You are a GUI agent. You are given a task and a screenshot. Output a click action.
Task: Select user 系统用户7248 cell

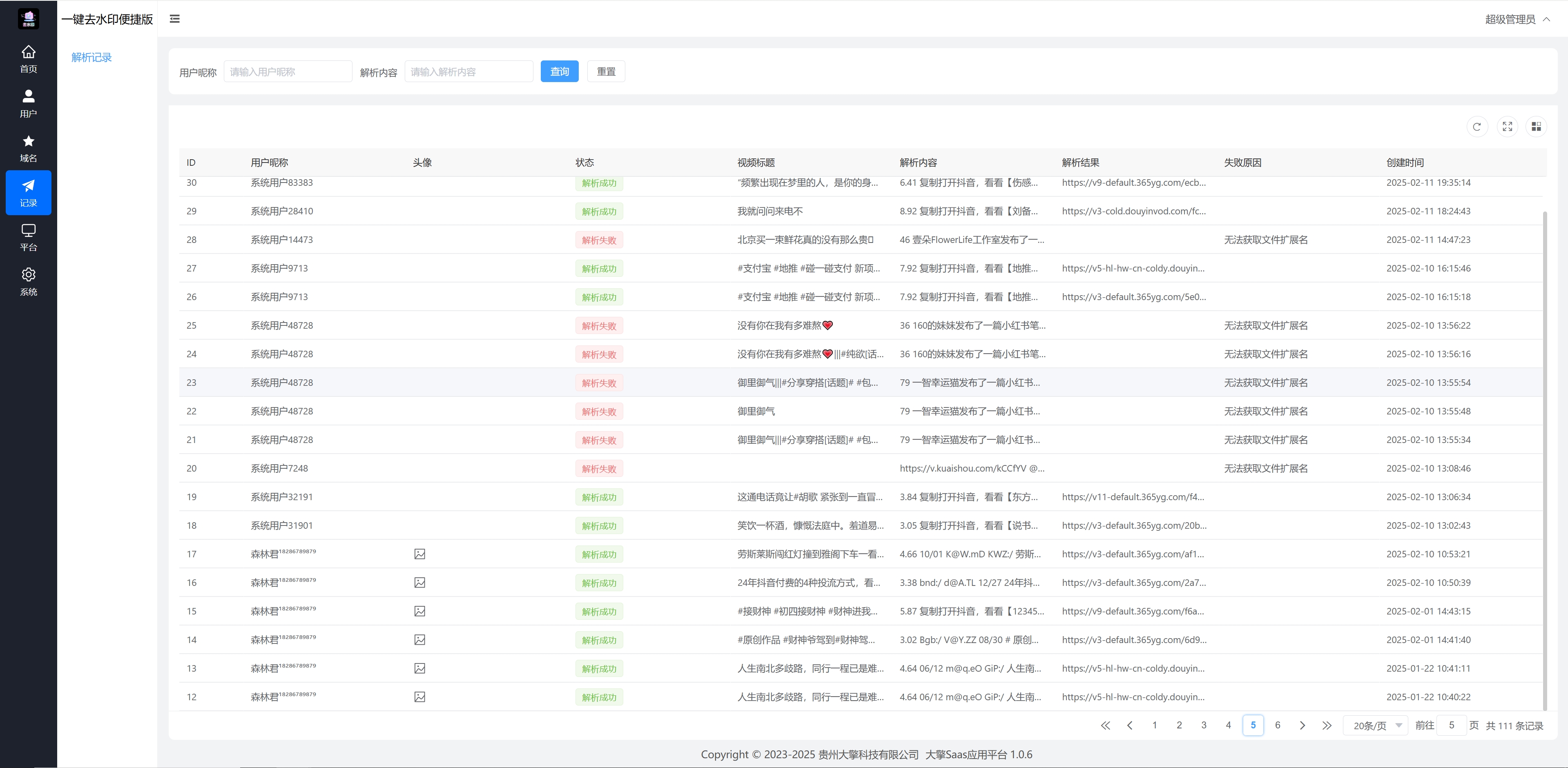279,468
